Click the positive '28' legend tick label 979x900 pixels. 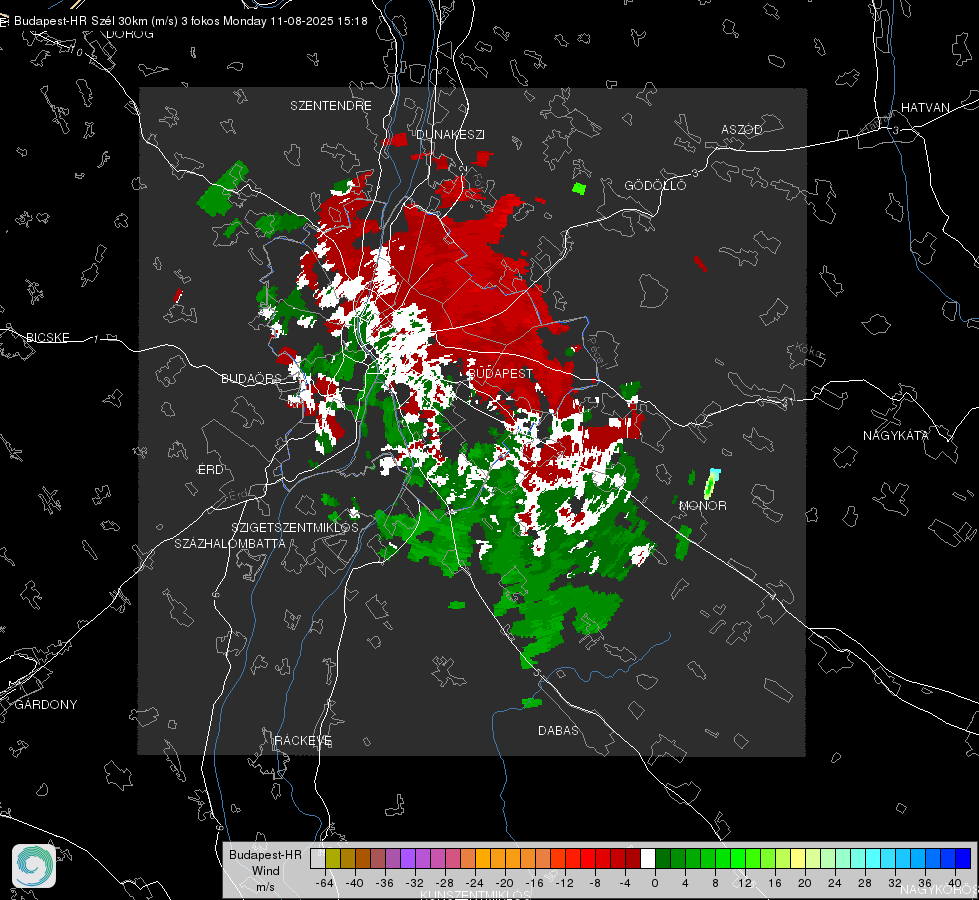(865, 883)
